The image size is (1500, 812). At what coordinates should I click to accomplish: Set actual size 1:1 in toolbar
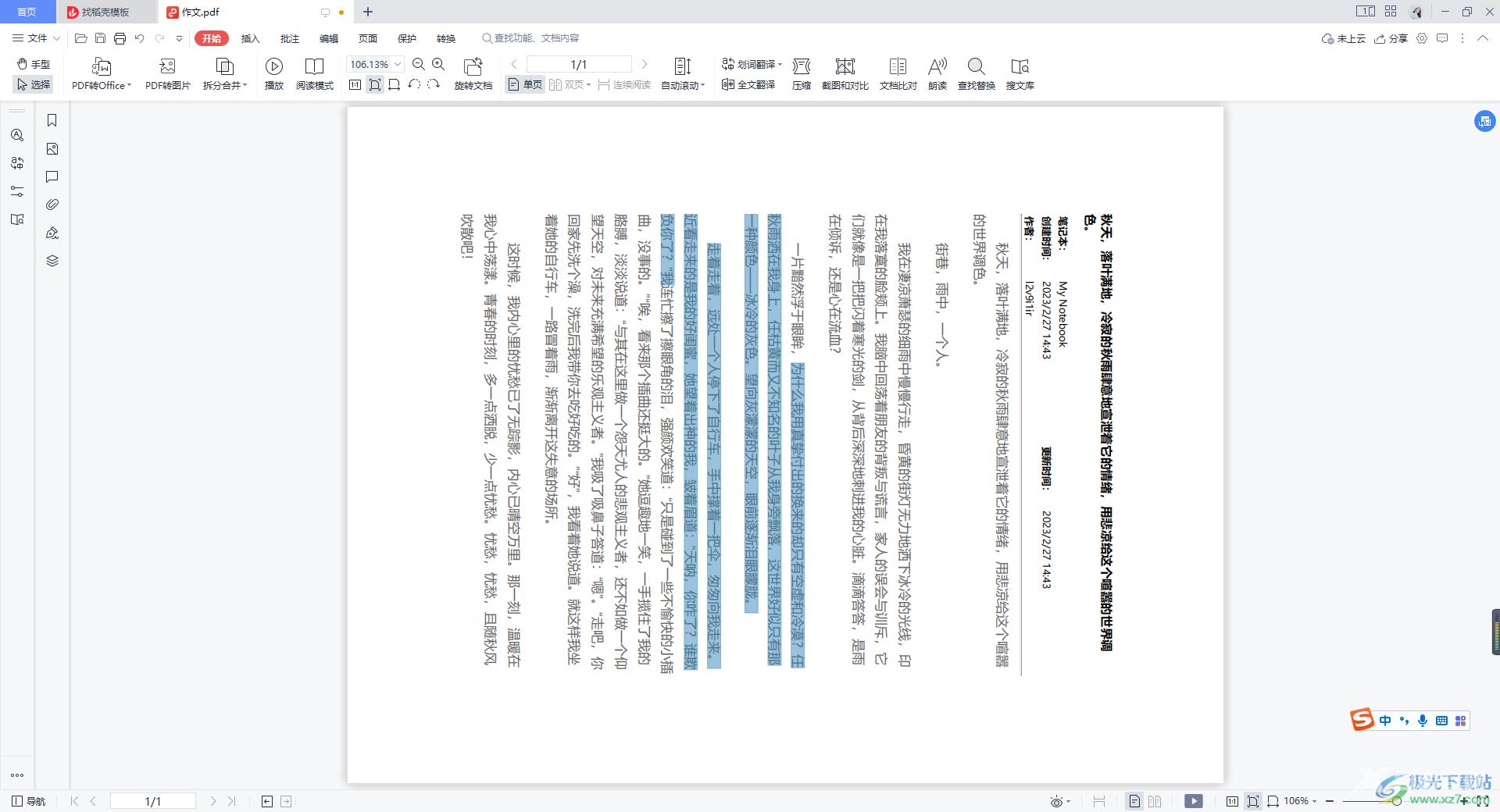(355, 85)
